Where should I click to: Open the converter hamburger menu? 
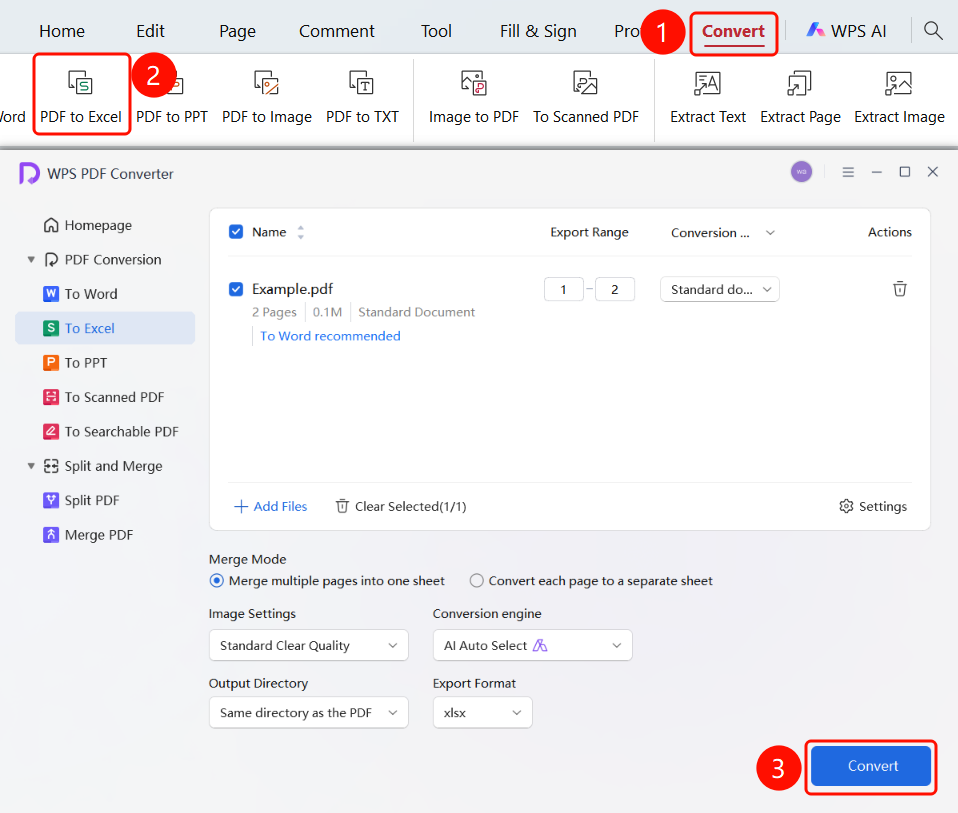tap(848, 172)
